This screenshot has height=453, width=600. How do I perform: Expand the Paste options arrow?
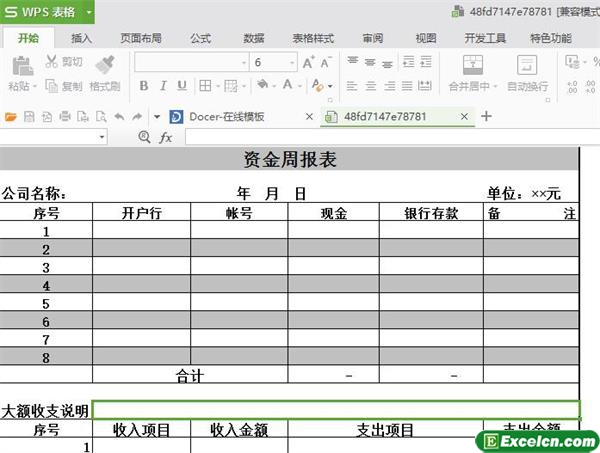click(x=34, y=86)
